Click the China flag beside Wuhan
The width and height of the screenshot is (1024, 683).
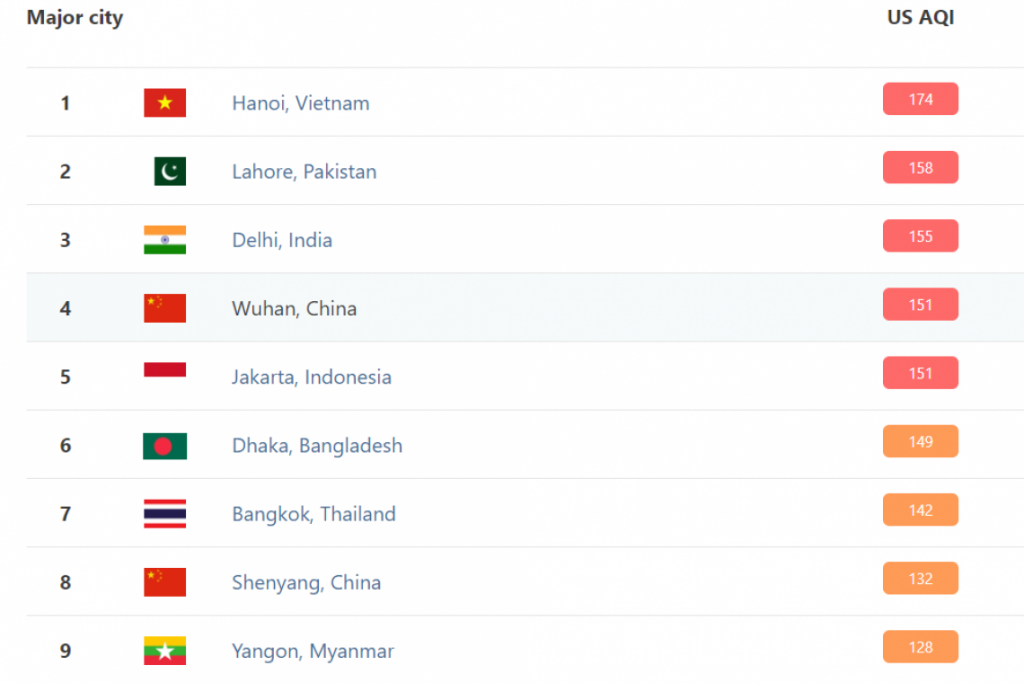(165, 308)
